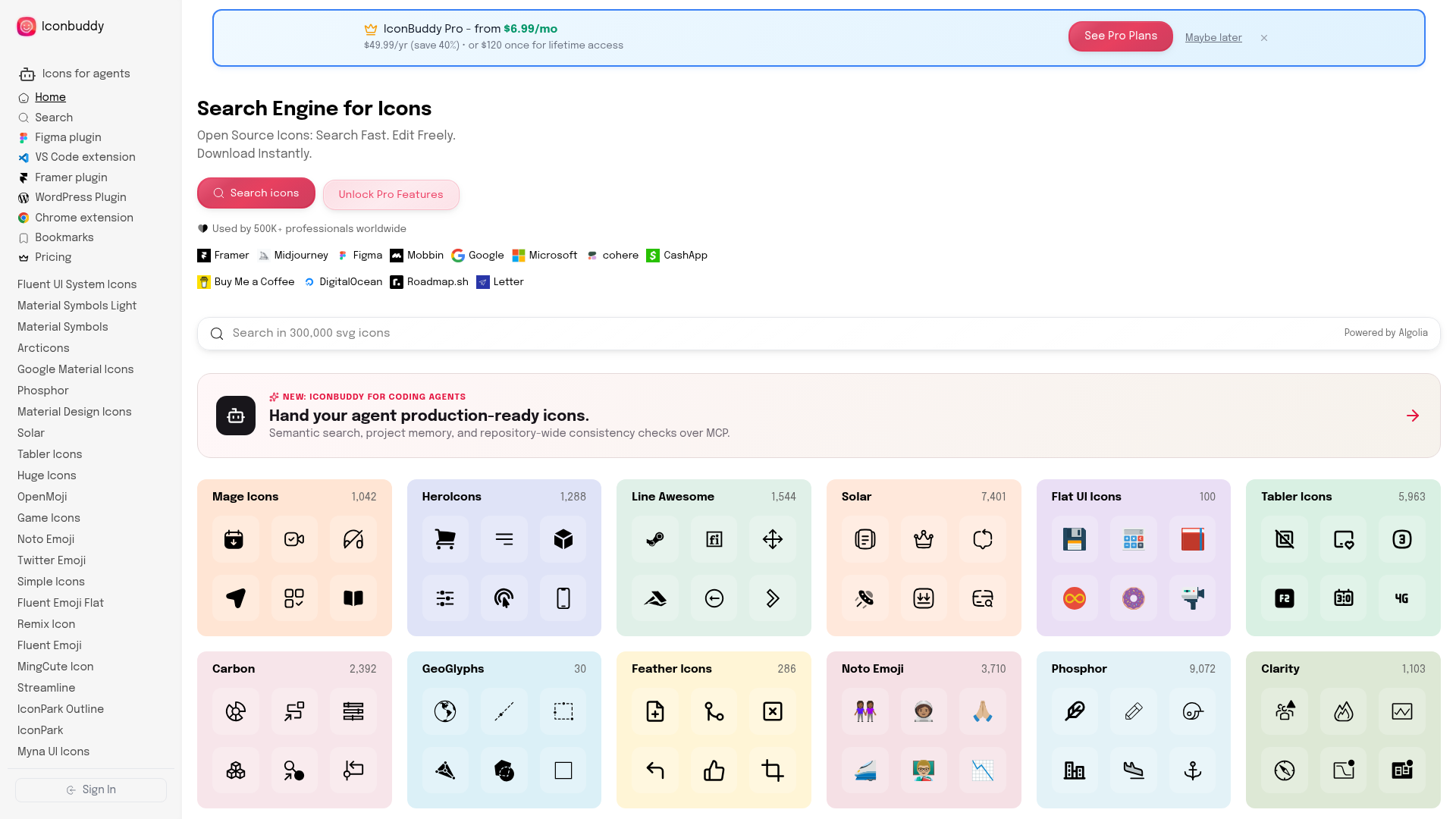
Task: Select the floppy disk icon in Flat UI Icons
Action: [1075, 539]
